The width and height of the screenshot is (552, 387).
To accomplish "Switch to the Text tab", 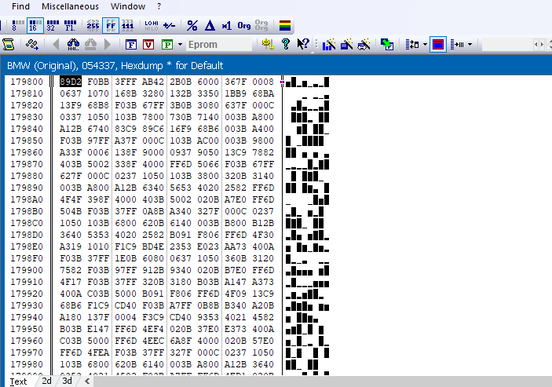I will pyautogui.click(x=19, y=381).
